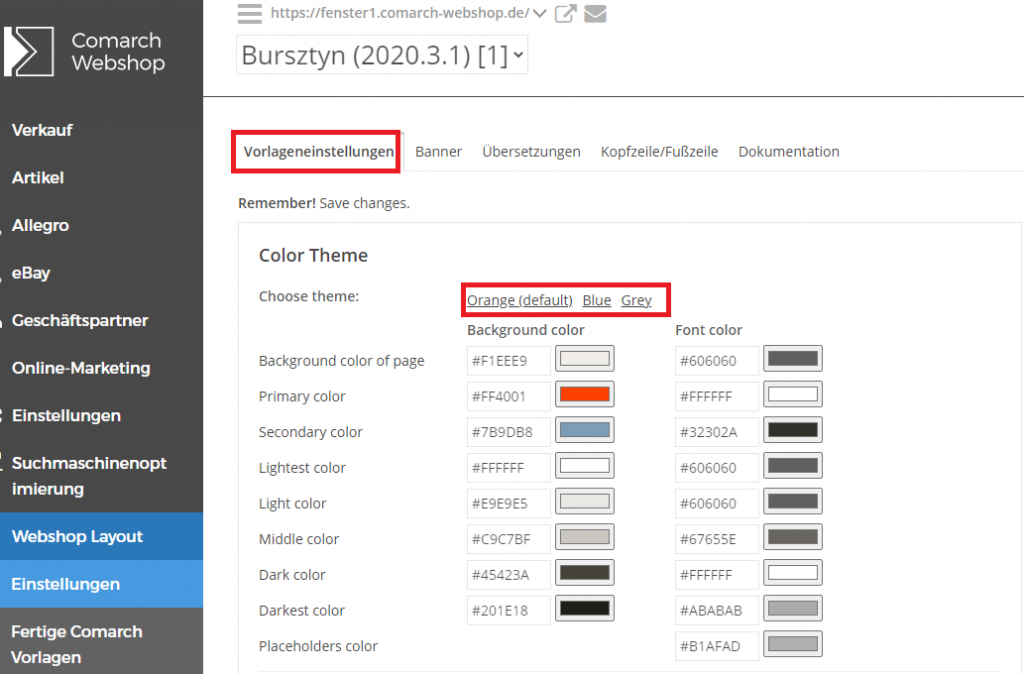Edit Darkest color font hex field #ABABAB
The height and width of the screenshot is (674, 1024).
717,611
